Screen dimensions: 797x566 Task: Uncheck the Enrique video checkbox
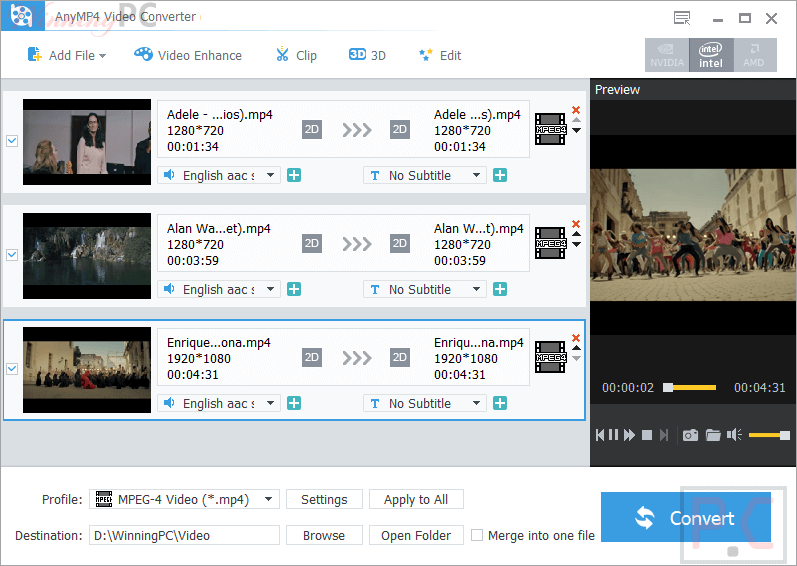click(12, 368)
